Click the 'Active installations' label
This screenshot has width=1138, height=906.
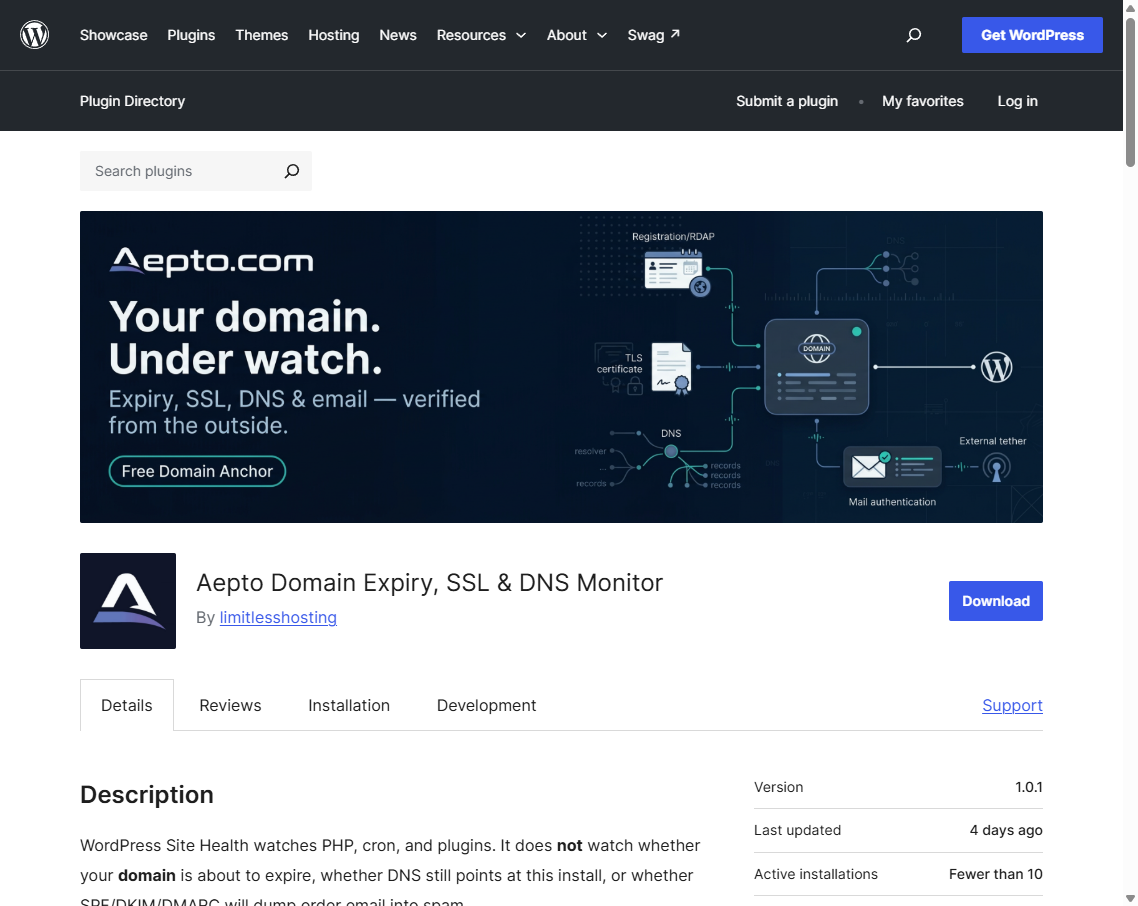point(816,874)
